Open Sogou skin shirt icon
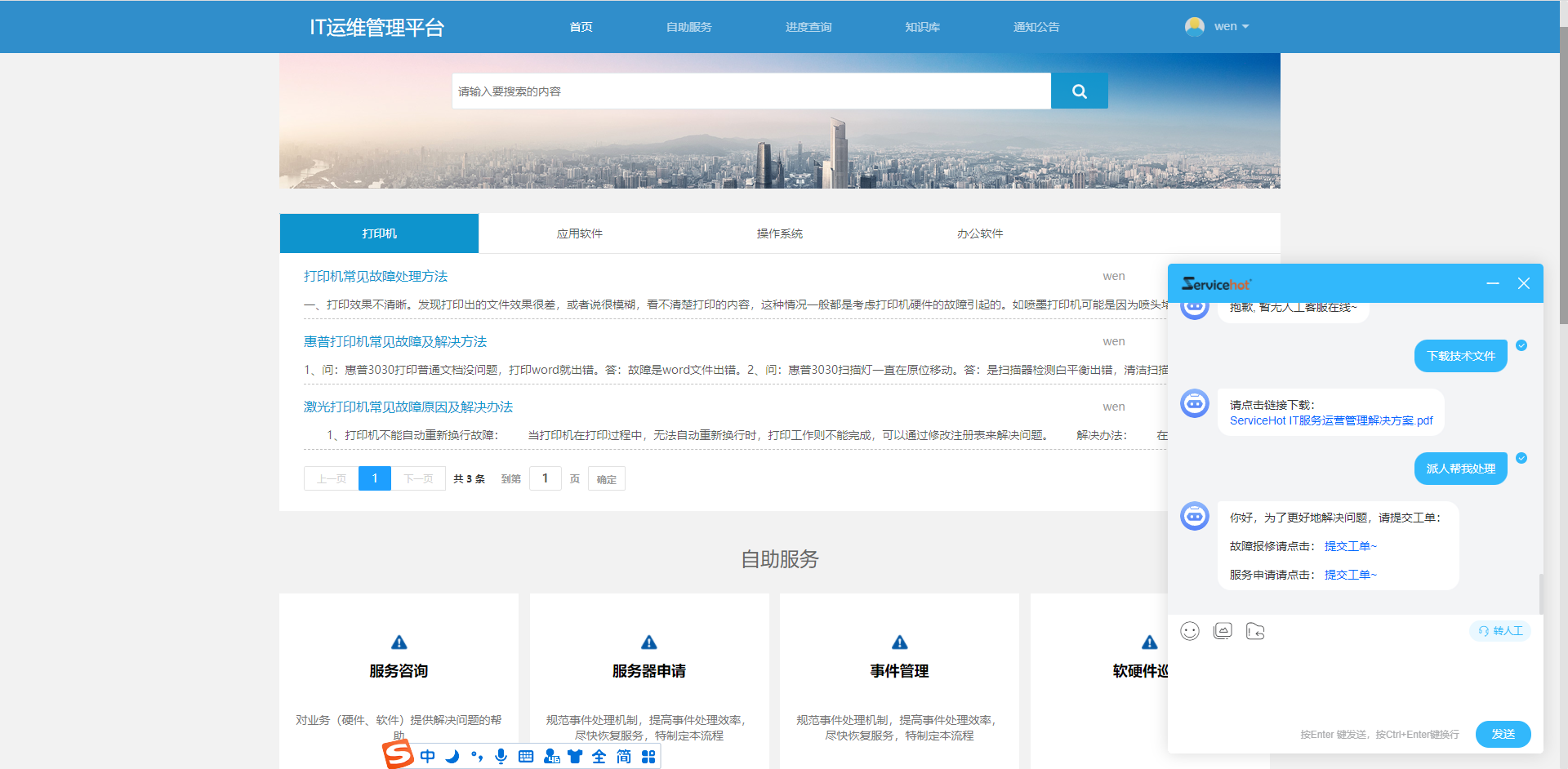Viewport: 1568px width, 769px height. click(575, 757)
